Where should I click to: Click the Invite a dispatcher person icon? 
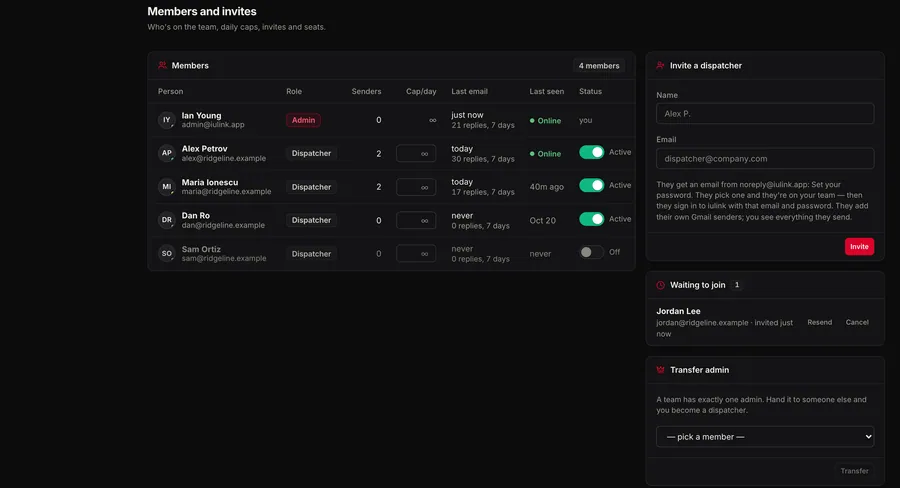tap(661, 65)
